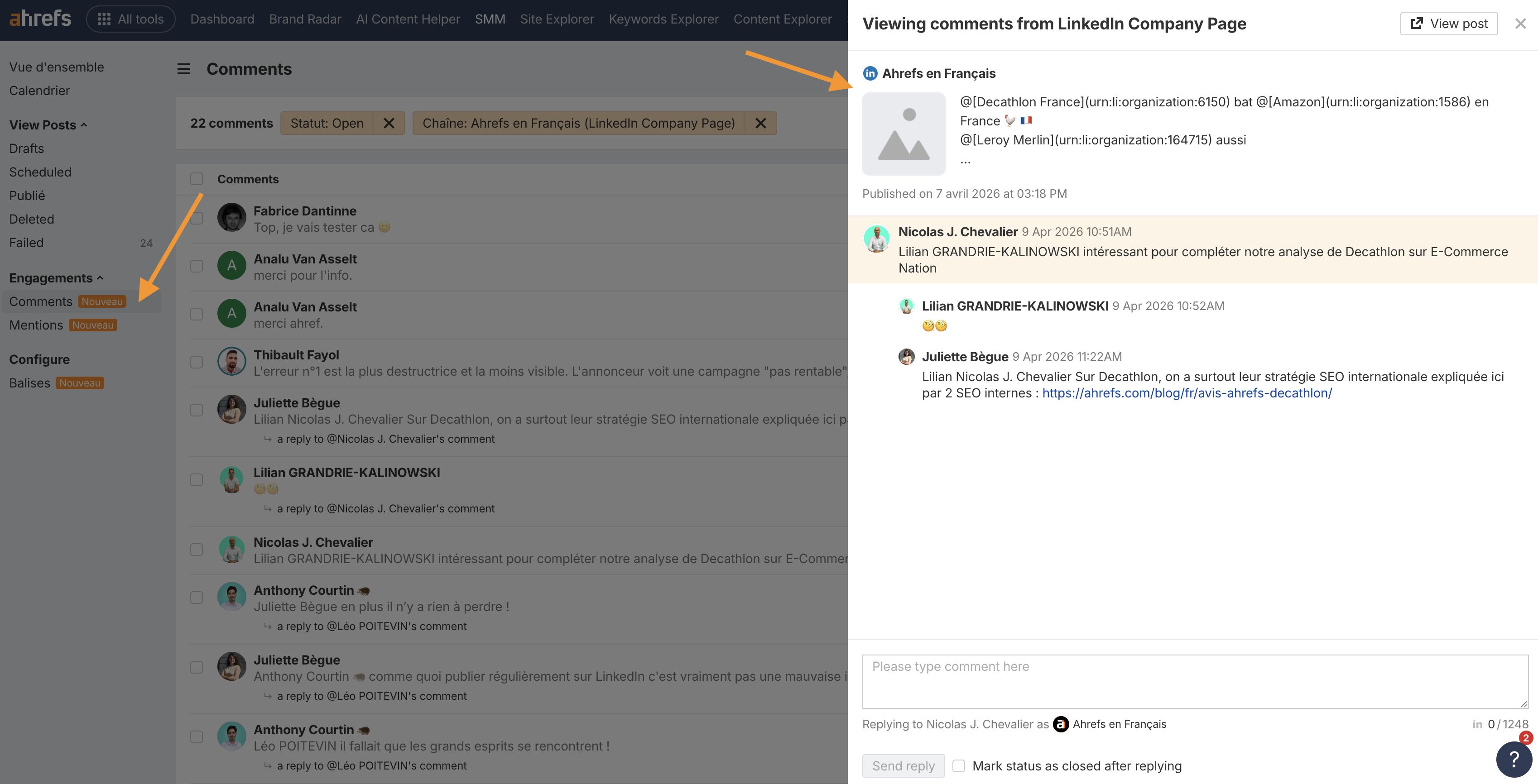Click Lilian GRANDRIE-KALINOWSKI's avatar in the comments list
Image resolution: width=1538 pixels, height=784 pixels.
click(x=232, y=479)
